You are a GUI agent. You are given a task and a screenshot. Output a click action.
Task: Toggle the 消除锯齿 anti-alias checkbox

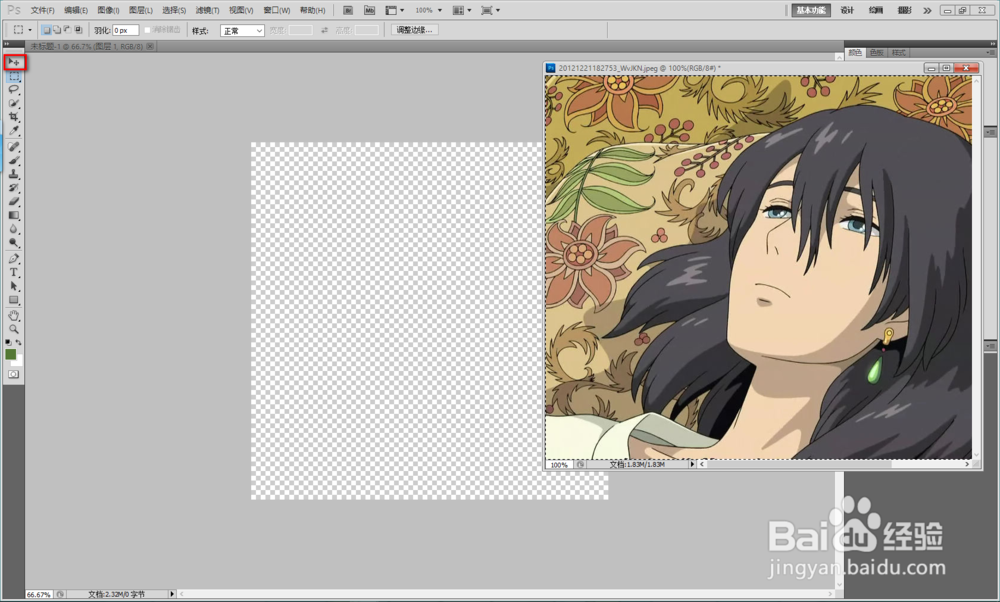click(x=147, y=30)
